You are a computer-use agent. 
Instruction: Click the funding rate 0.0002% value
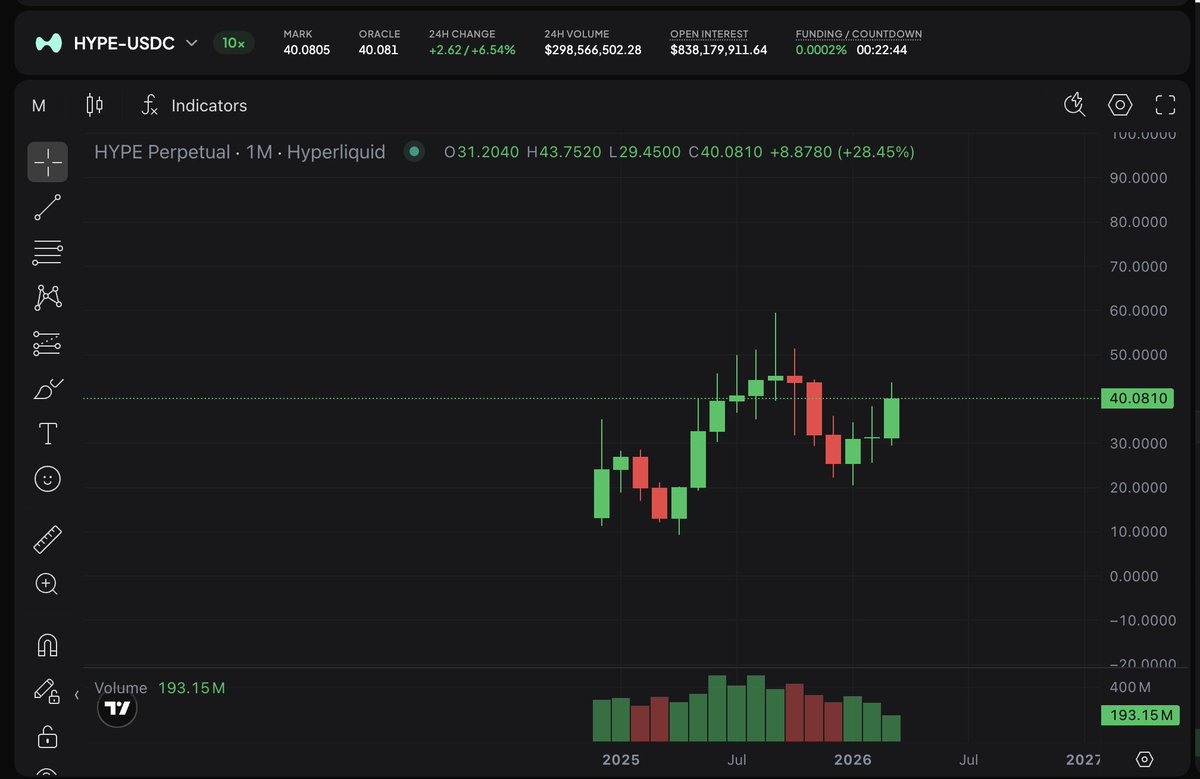point(821,49)
